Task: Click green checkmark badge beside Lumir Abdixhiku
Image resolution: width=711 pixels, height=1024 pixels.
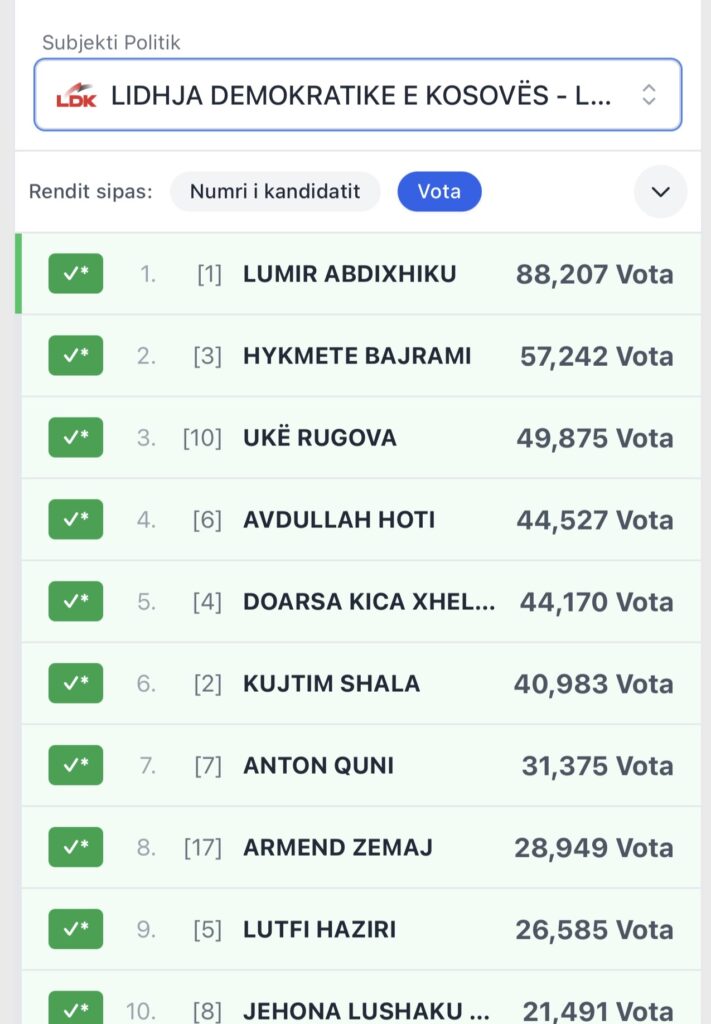Action: click(76, 274)
